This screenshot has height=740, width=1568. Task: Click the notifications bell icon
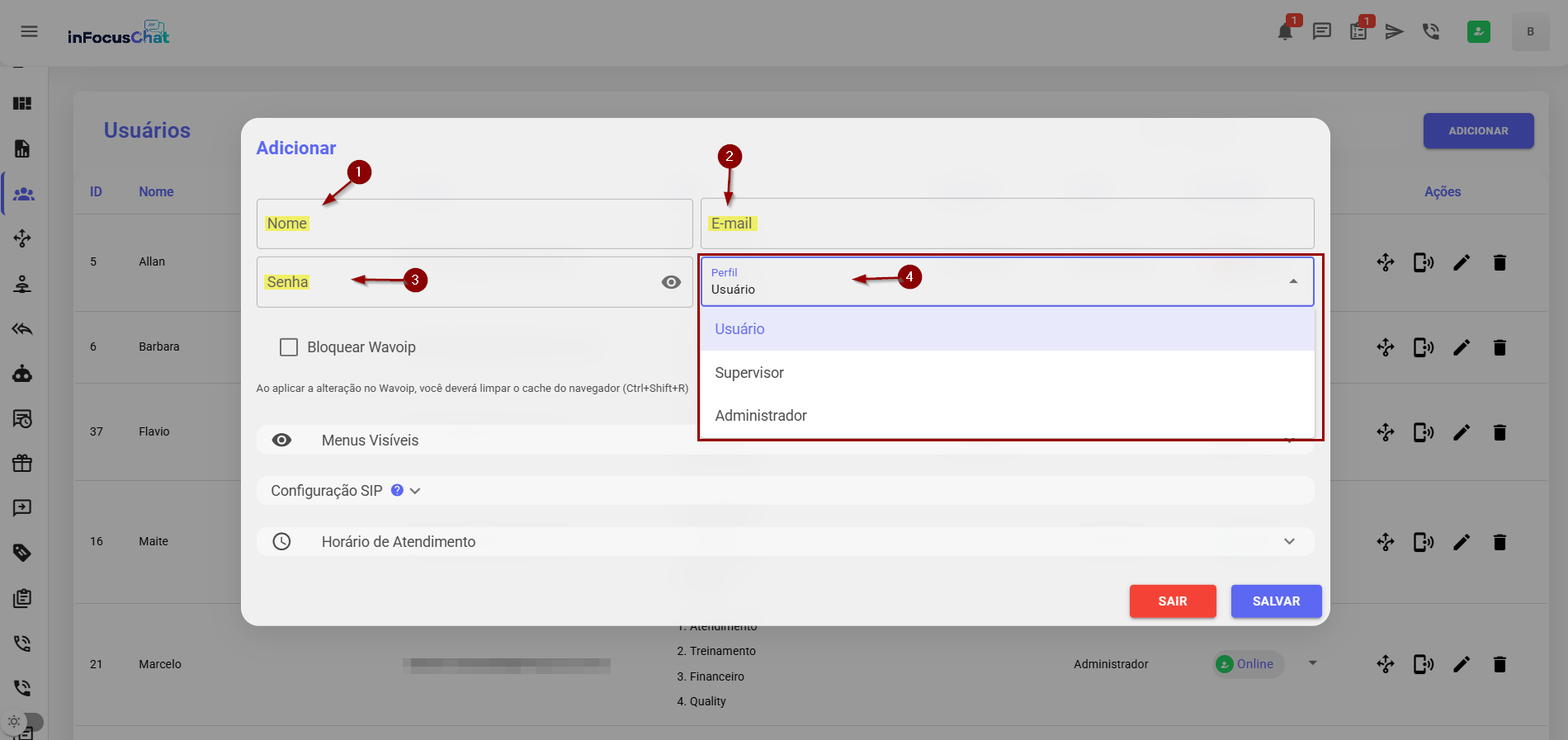(1284, 32)
